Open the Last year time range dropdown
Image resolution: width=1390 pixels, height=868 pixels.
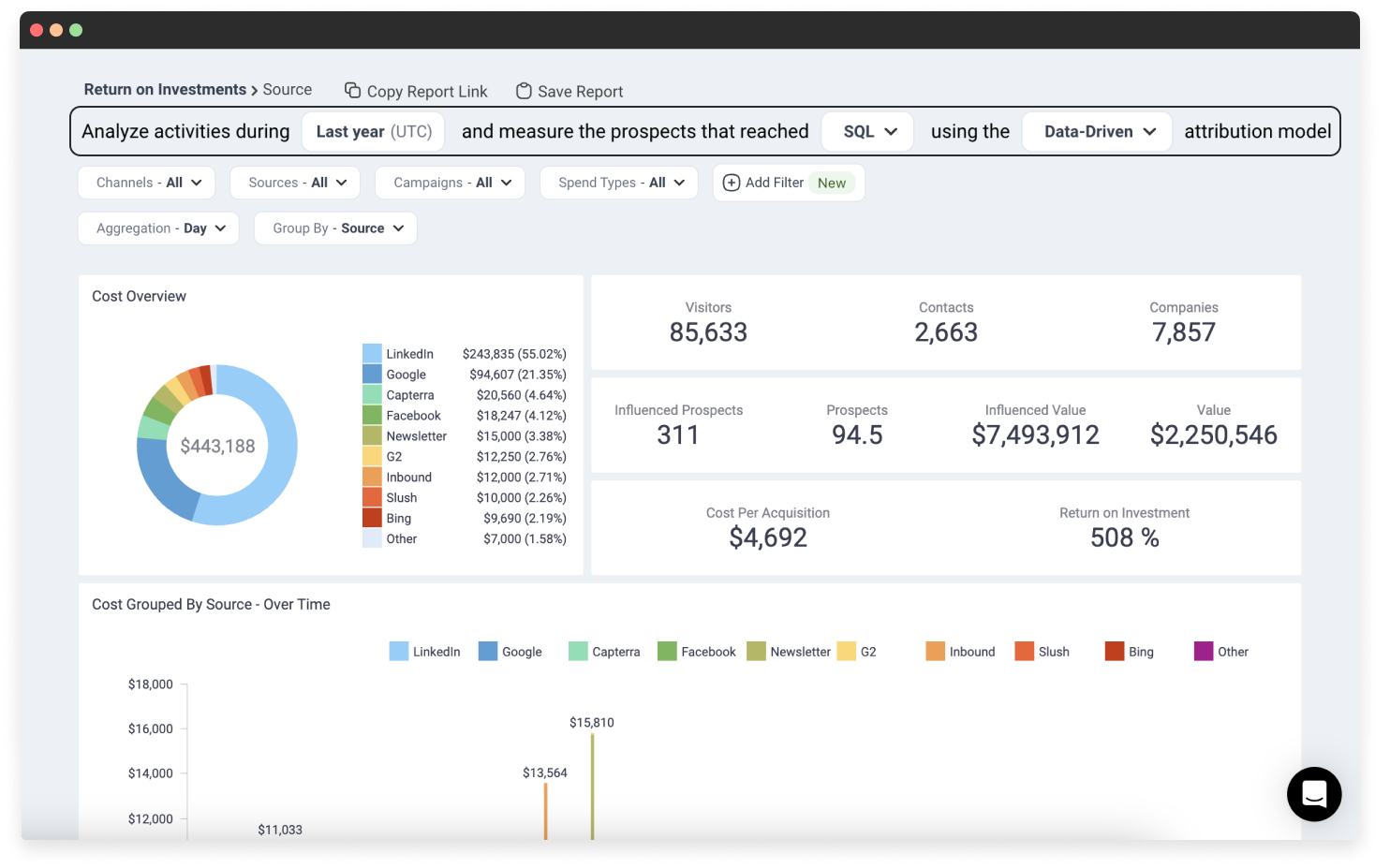(373, 131)
